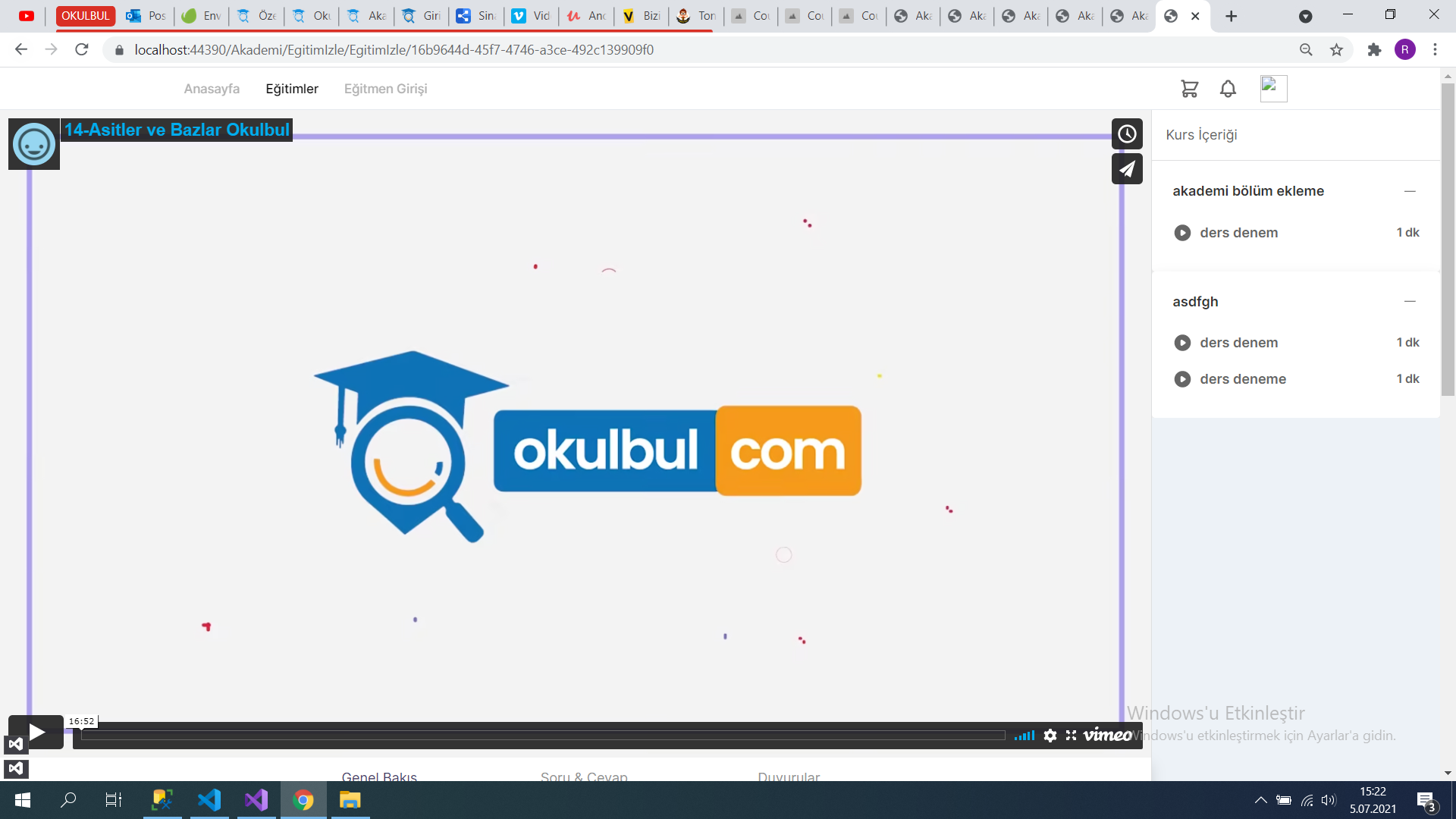Click the Vimeo uploader avatar
The image size is (1456, 819).
[34, 144]
